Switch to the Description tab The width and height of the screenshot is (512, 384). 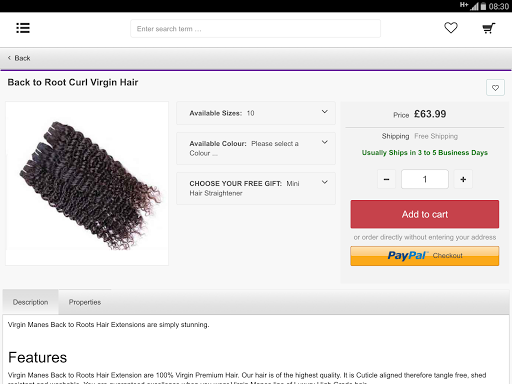30,302
